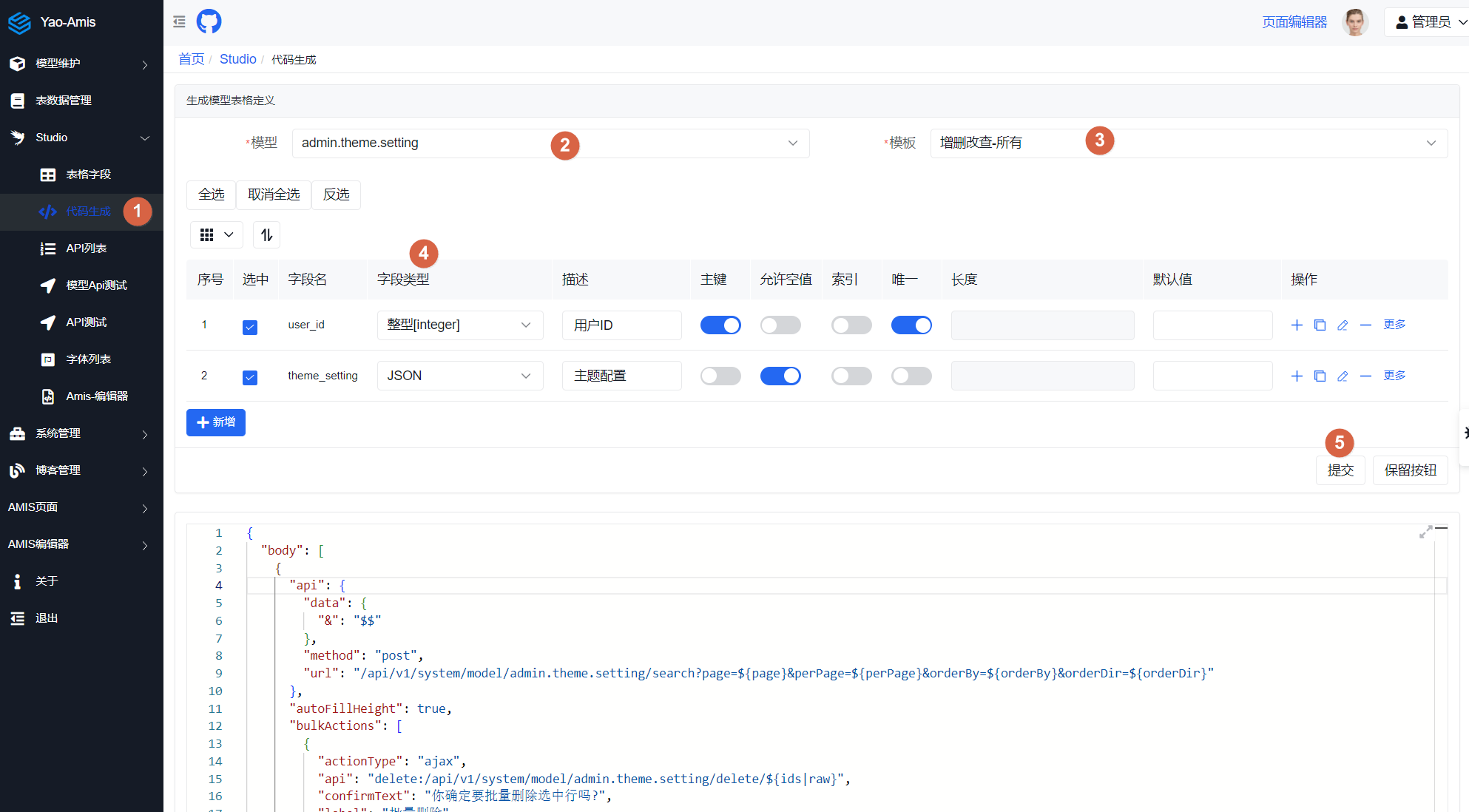Viewport: 1469px width, 812px height.
Task: Click edit pencil icon in user_id row
Action: point(1343,325)
